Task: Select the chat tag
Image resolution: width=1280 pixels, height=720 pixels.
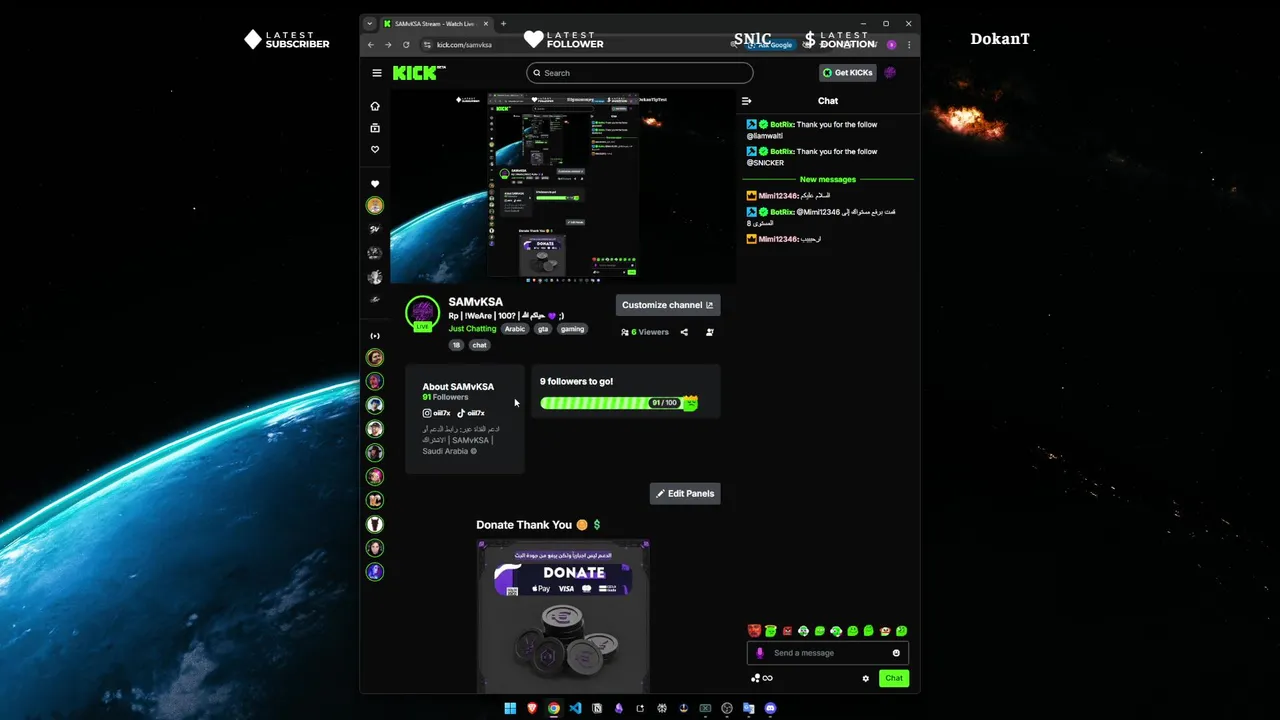Action: pos(480,345)
